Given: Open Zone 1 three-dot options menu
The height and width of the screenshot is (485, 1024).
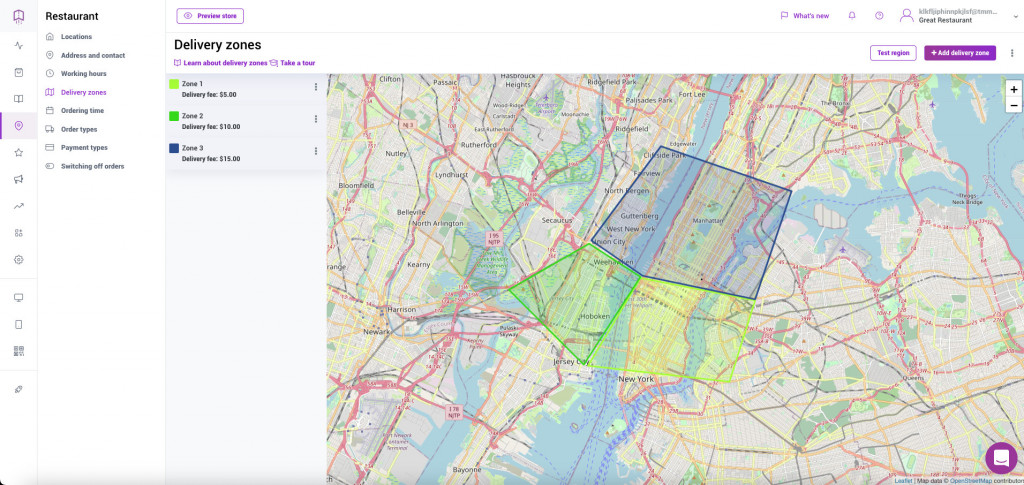Looking at the screenshot, I should 316,87.
